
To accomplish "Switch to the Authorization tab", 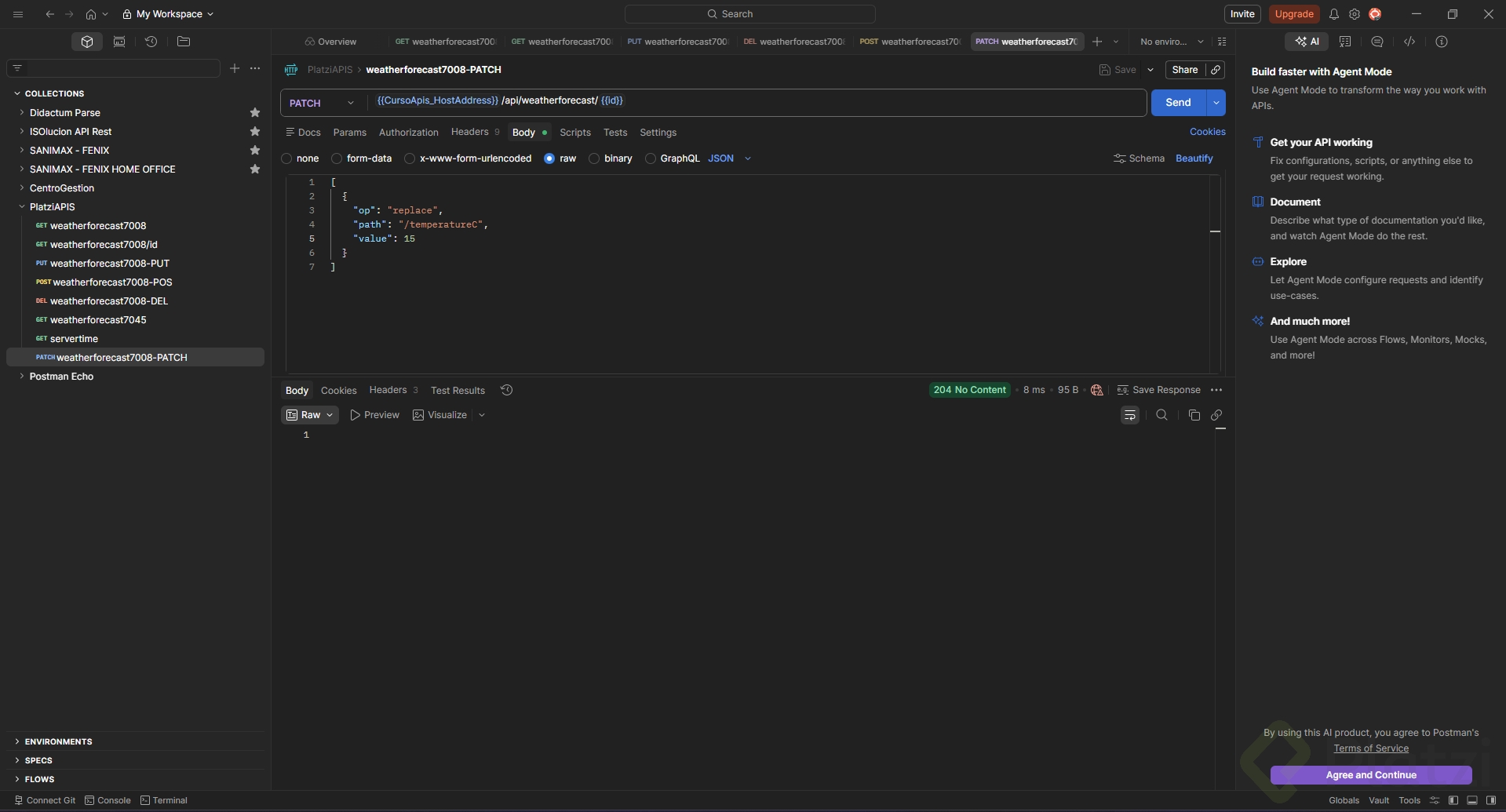I will tap(409, 133).
